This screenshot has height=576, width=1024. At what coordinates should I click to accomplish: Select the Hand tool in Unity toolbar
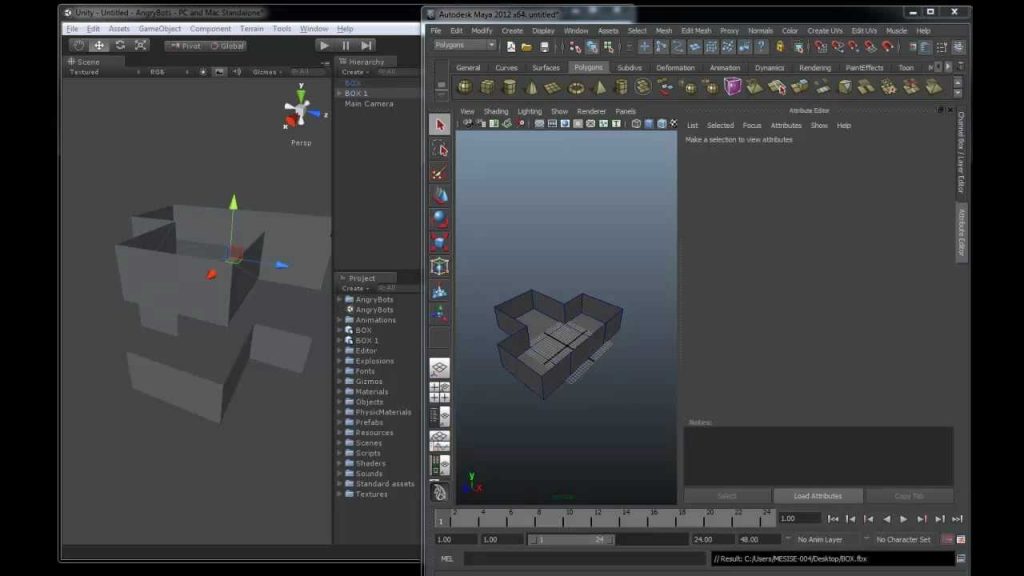[78, 45]
